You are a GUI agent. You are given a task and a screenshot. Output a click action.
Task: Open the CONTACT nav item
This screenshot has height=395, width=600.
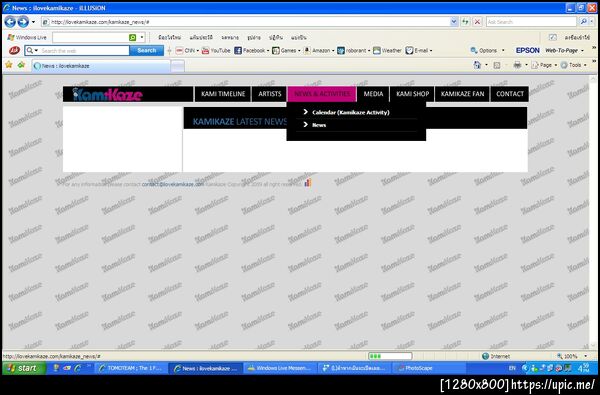tap(510, 94)
